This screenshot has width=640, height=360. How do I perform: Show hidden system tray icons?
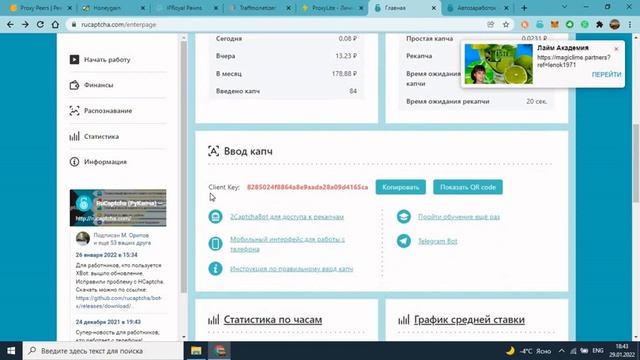[562, 351]
